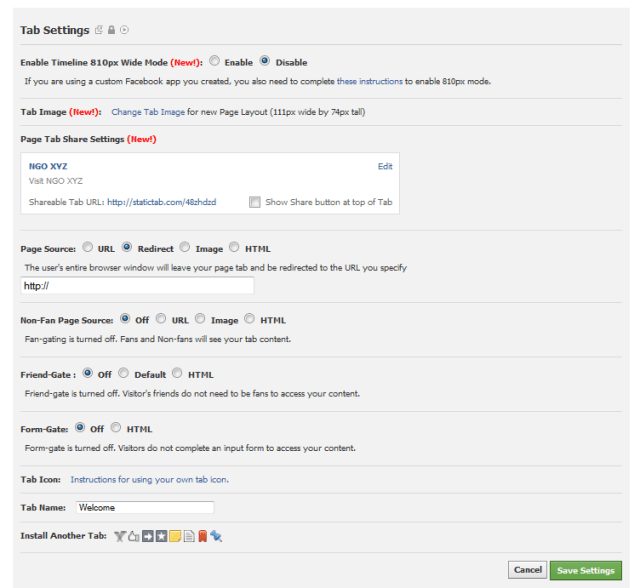Focus the Tab Name field containing Welcome
Screen dimensions: 640x588
tap(145, 507)
